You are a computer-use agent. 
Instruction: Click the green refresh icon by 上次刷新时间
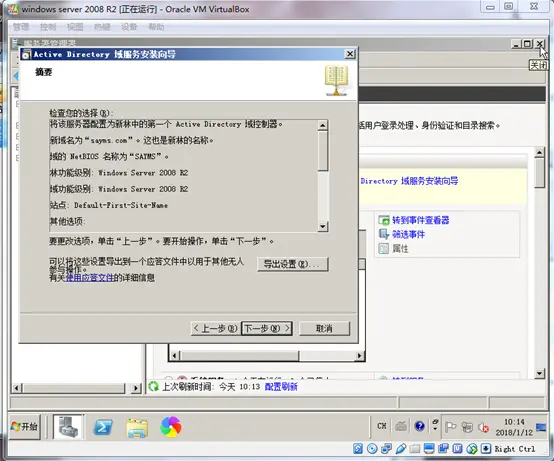tap(154, 386)
